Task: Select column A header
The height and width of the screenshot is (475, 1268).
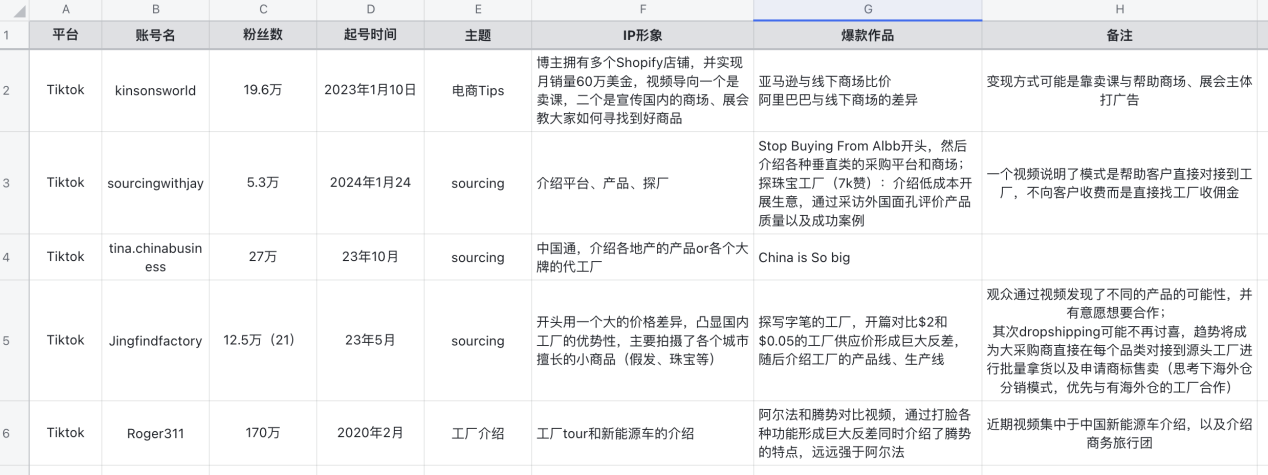Action: [65, 10]
